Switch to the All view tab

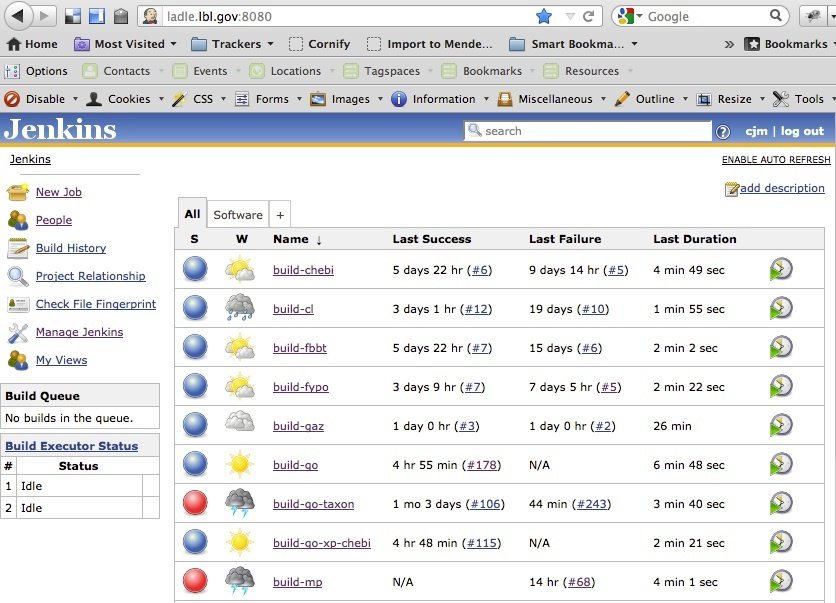(x=192, y=214)
